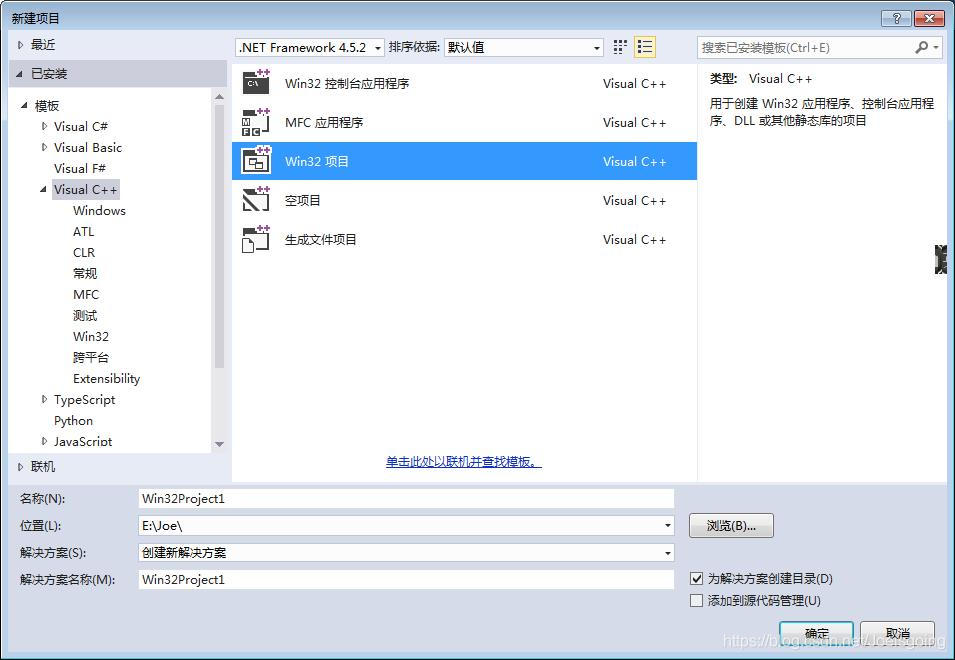The width and height of the screenshot is (955, 660).
Task: Click the tree scrollbar up arrow
Action: tap(219, 96)
